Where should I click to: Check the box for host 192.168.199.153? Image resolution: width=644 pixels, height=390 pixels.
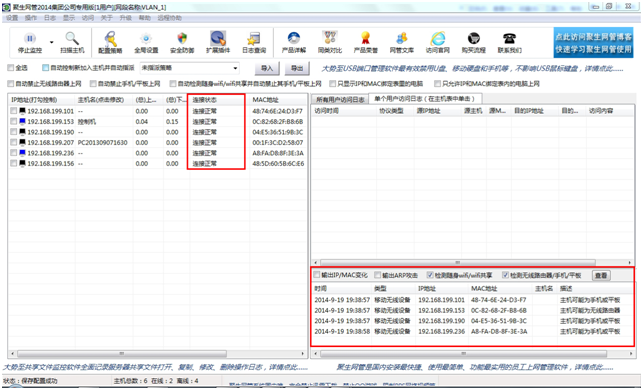point(14,122)
